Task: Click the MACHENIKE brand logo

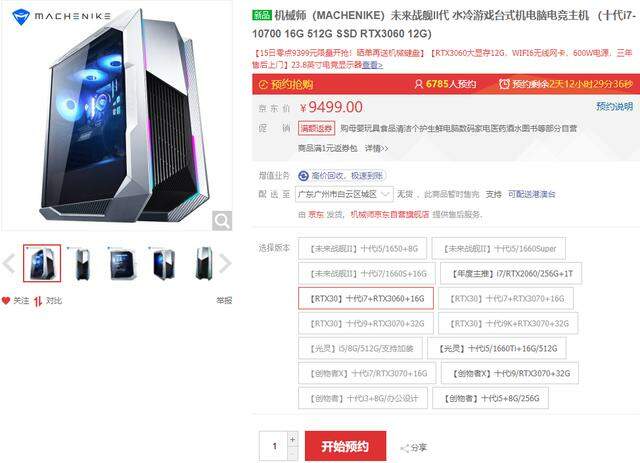Action: tap(61, 17)
